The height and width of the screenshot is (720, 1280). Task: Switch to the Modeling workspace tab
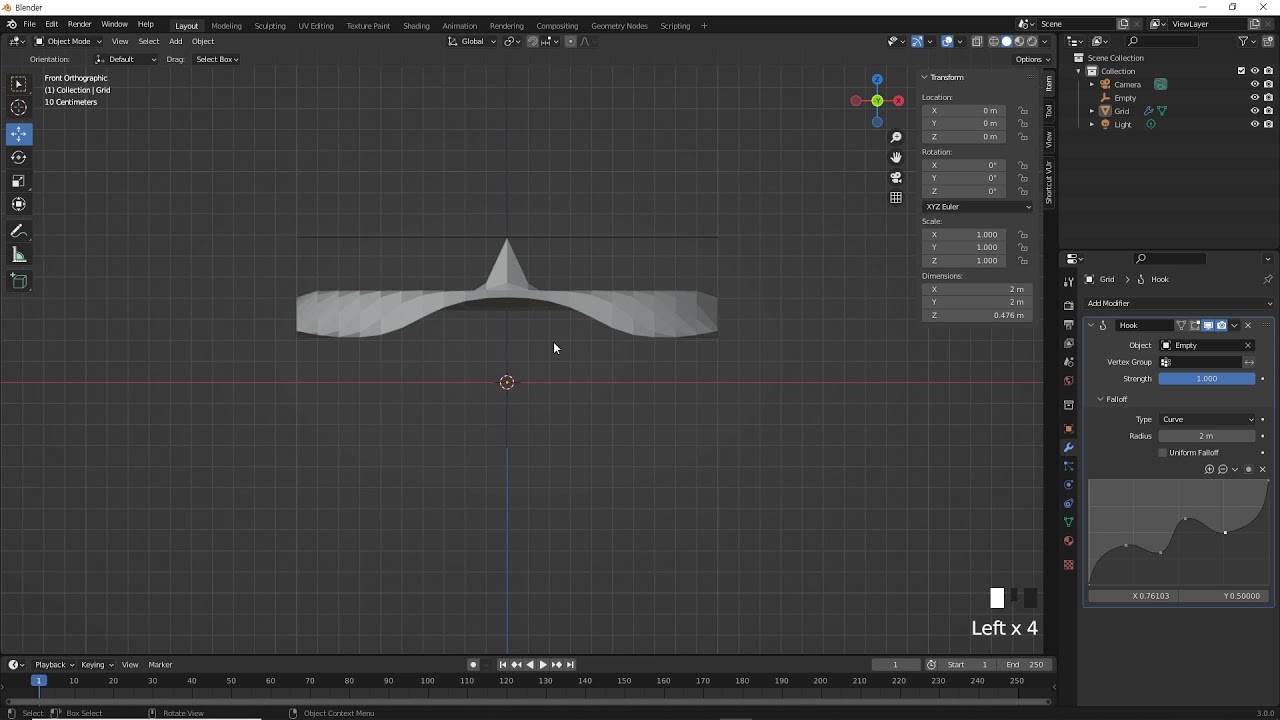pyautogui.click(x=226, y=26)
